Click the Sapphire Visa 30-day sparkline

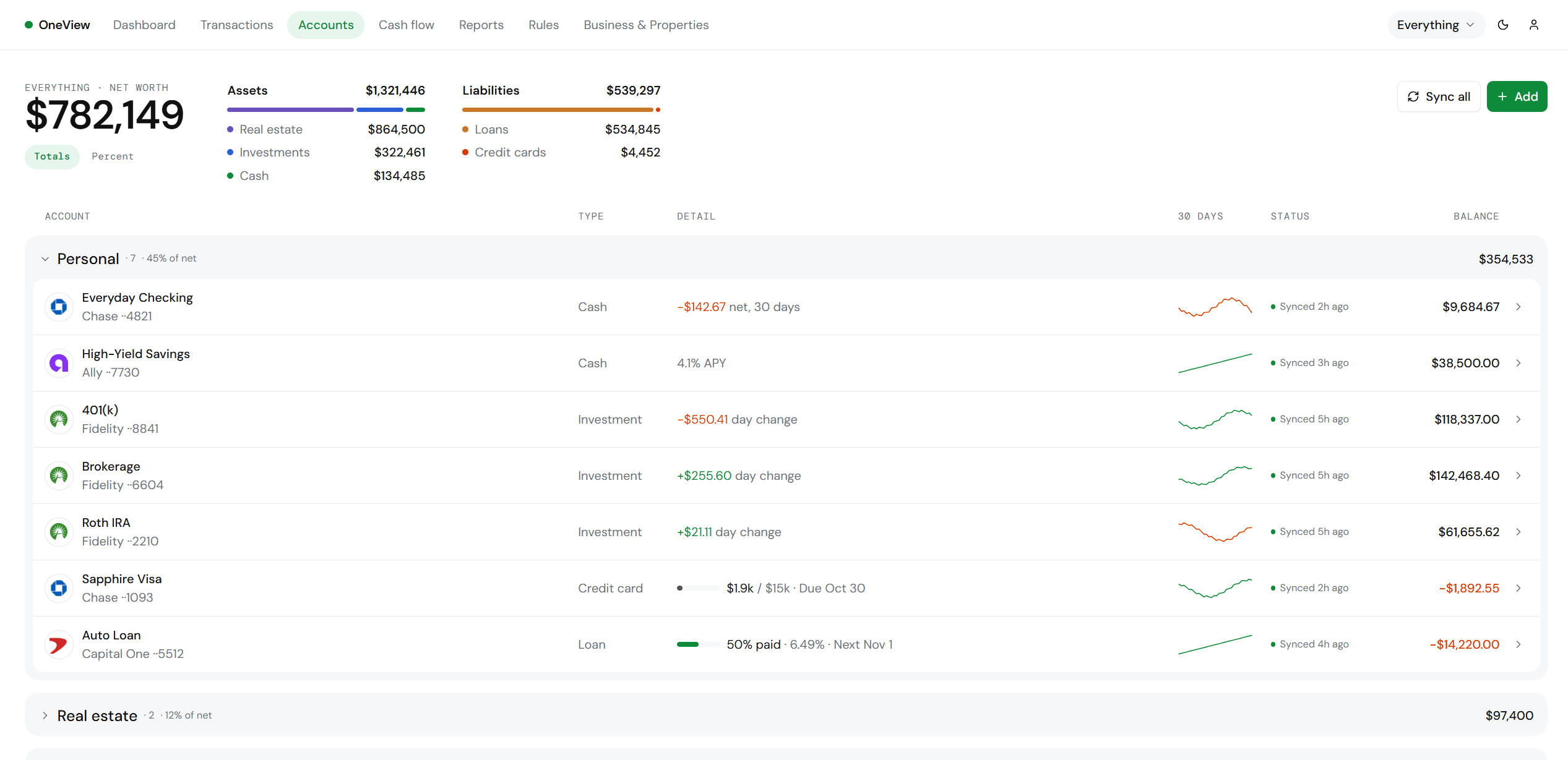click(1215, 588)
